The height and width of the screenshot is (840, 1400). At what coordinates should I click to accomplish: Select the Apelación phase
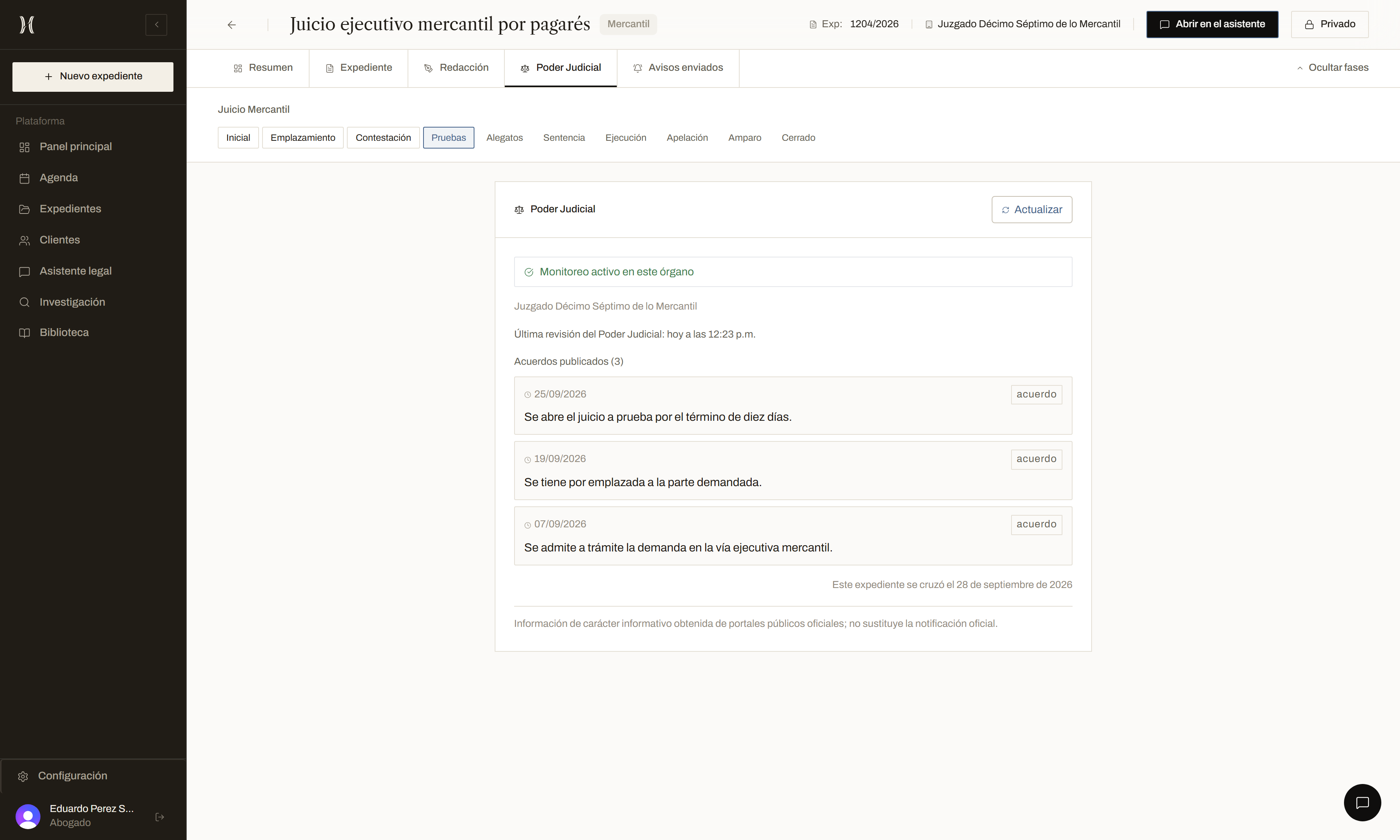[687, 138]
